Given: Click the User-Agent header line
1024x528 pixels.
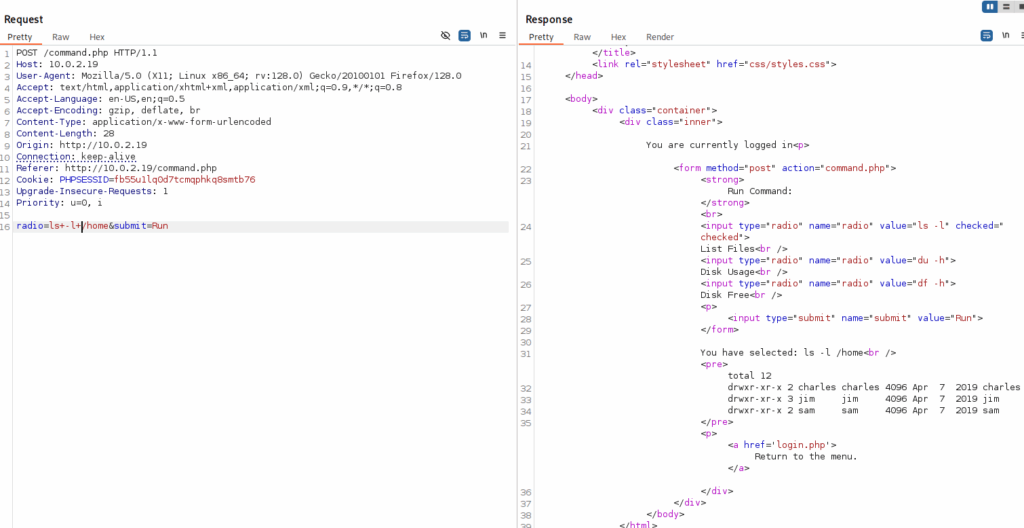Looking at the screenshot, I should (x=239, y=76).
